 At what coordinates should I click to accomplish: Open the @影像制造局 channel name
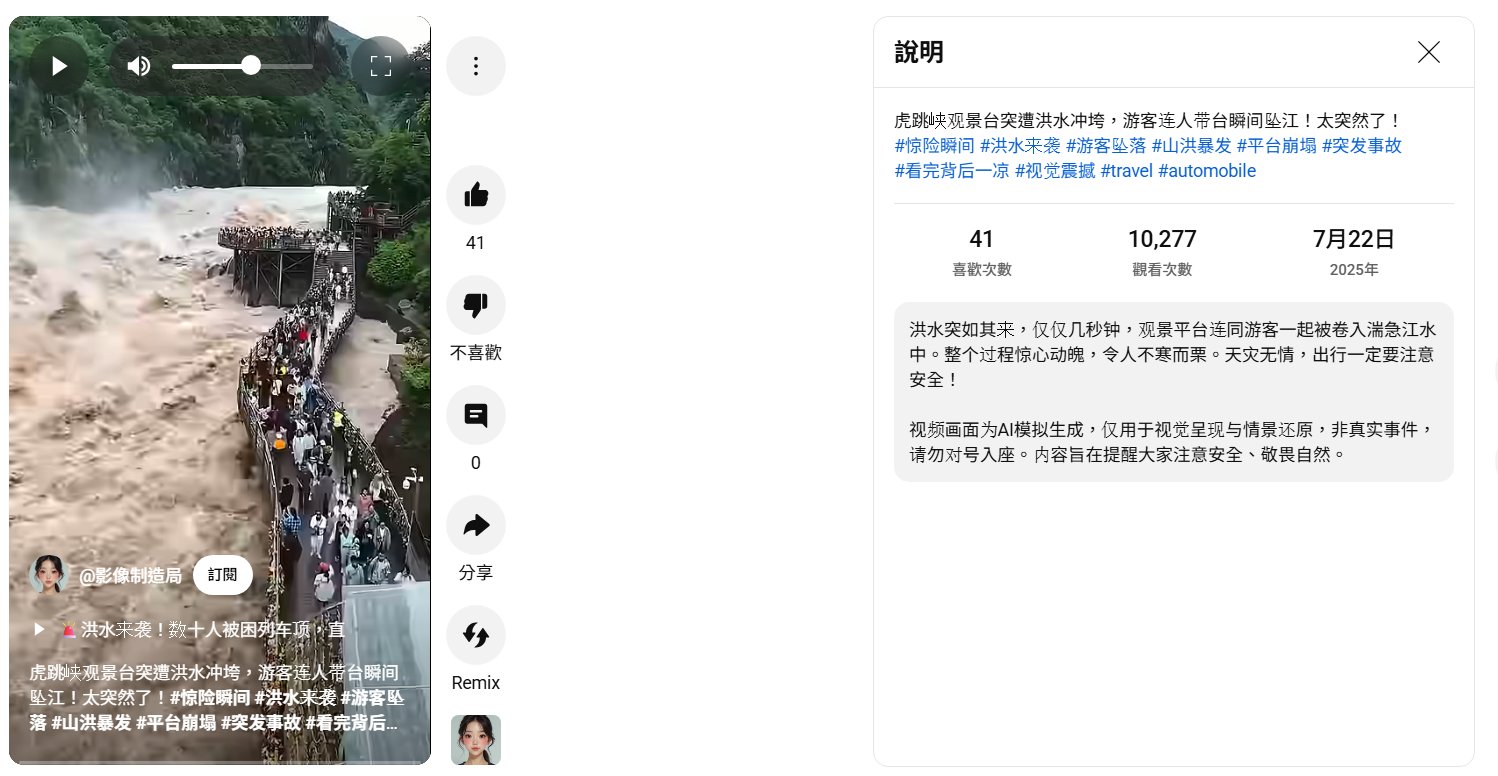(130, 575)
